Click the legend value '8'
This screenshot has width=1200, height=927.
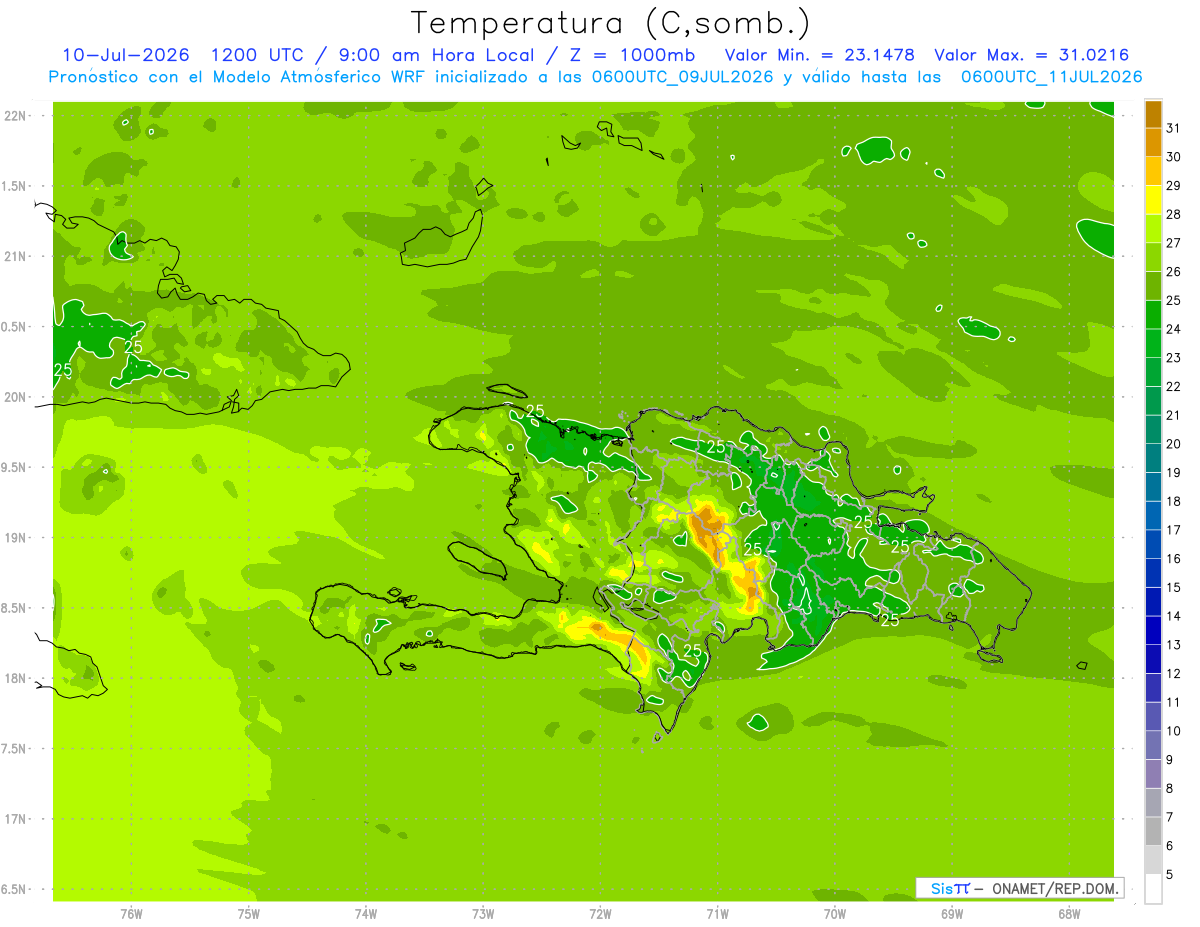(x=1169, y=788)
